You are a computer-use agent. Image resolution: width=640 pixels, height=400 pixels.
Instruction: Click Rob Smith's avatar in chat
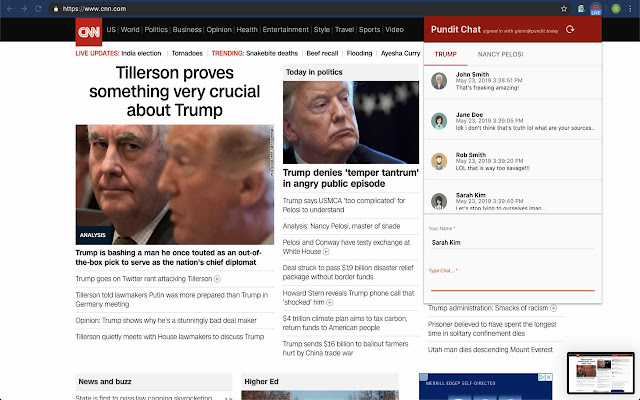point(439,161)
